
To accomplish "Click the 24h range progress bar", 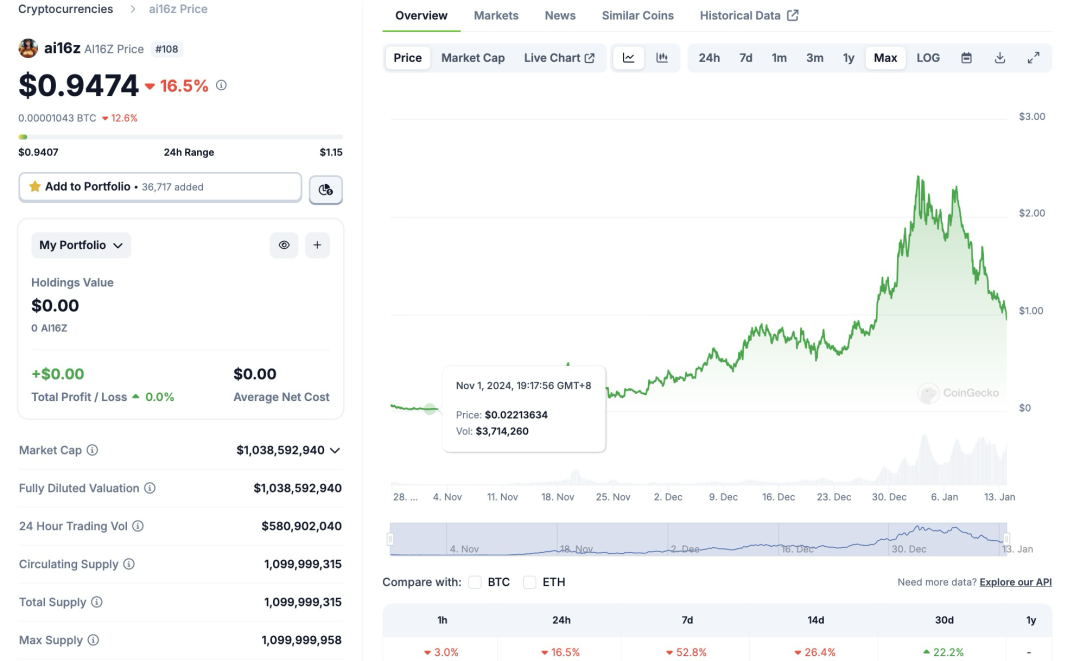I will pyautogui.click(x=180, y=137).
